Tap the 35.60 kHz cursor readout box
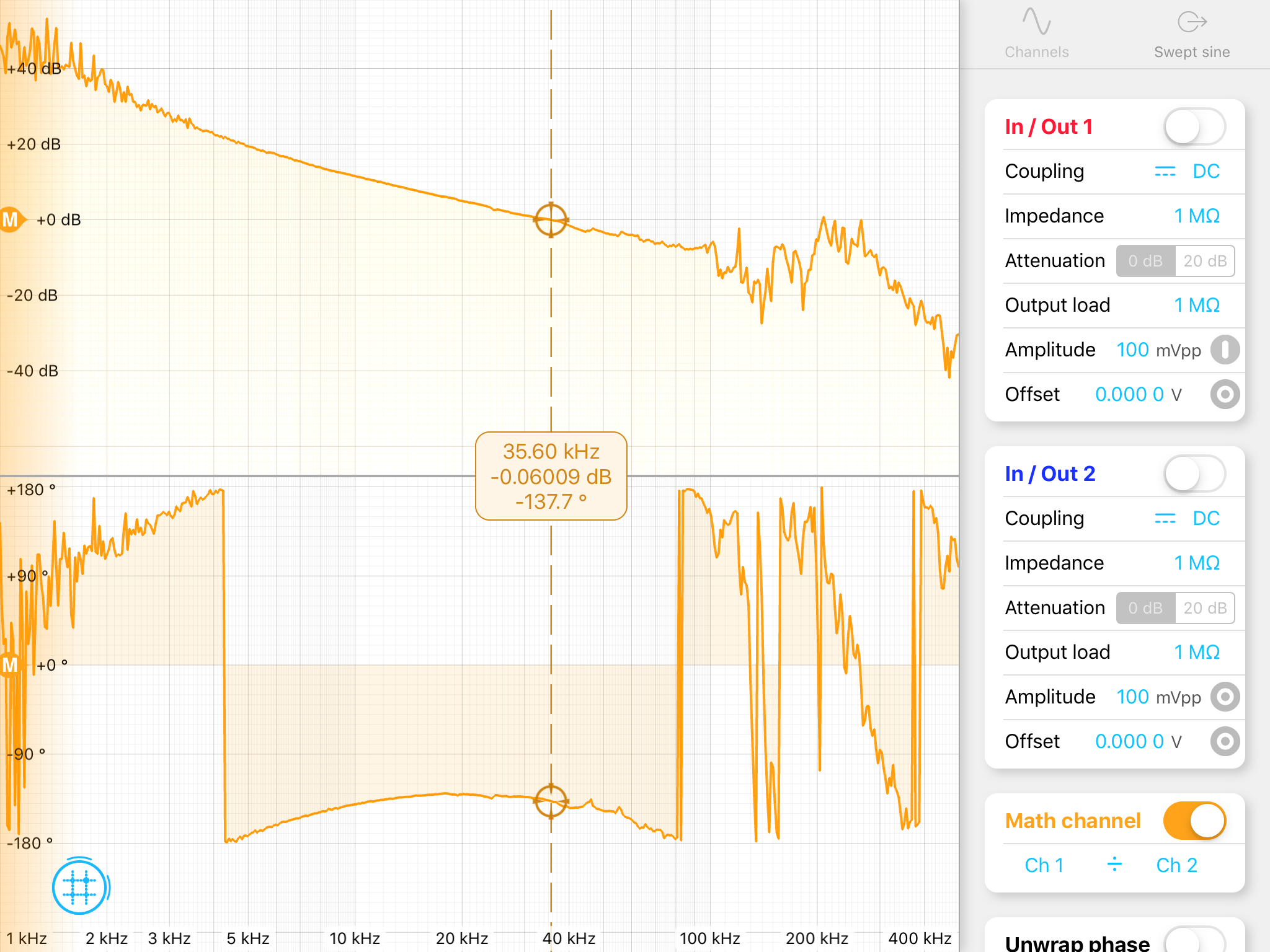The image size is (1270, 952). [x=551, y=476]
